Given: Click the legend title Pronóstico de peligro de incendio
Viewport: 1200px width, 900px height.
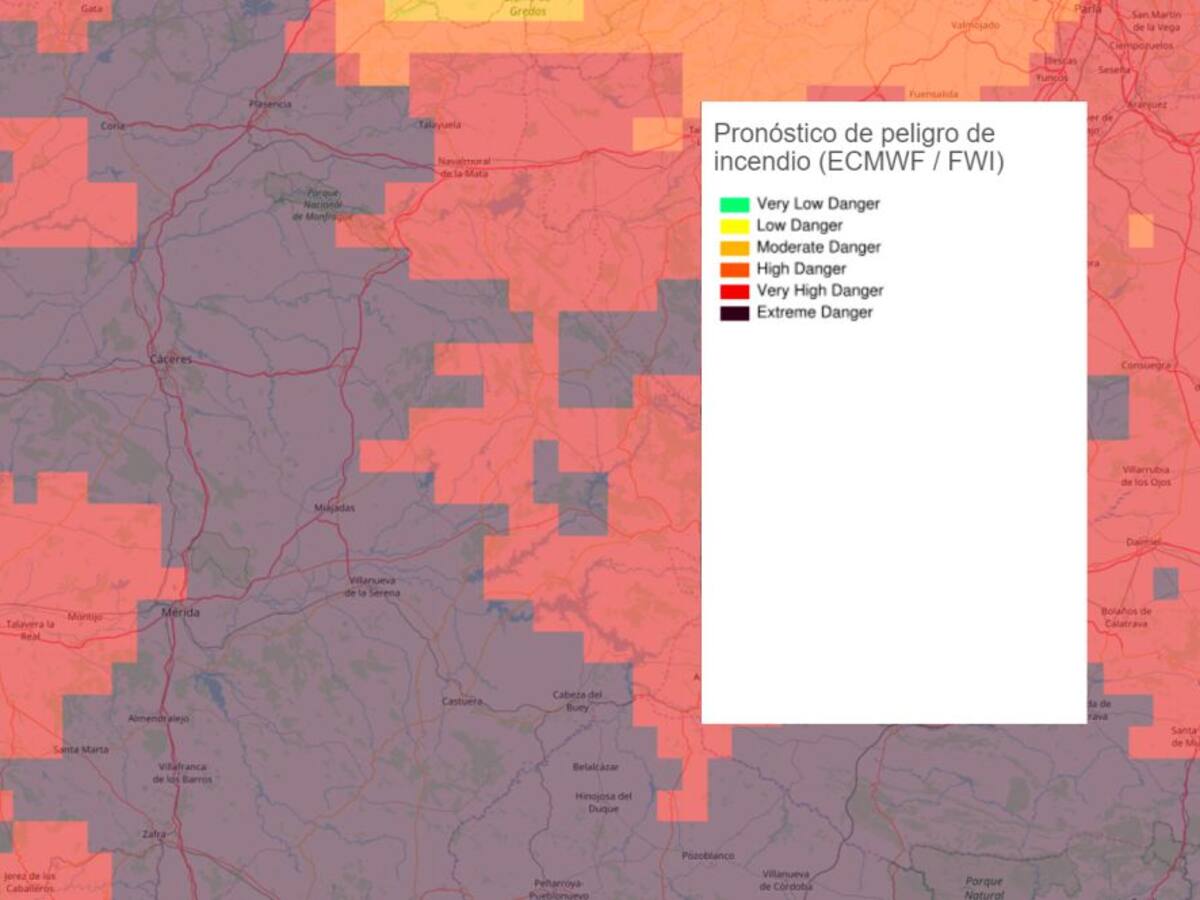Looking at the screenshot, I should (x=857, y=148).
